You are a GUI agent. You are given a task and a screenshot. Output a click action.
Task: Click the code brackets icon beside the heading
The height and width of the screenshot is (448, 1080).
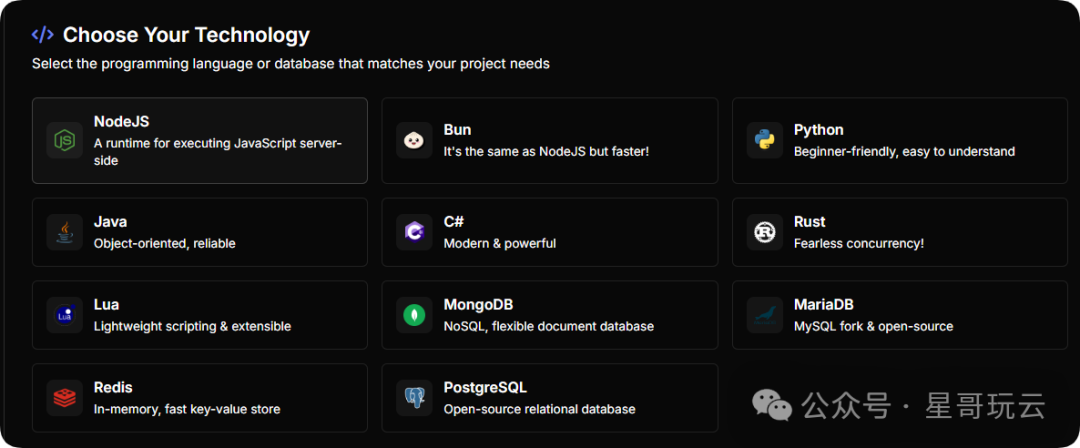tap(42, 35)
